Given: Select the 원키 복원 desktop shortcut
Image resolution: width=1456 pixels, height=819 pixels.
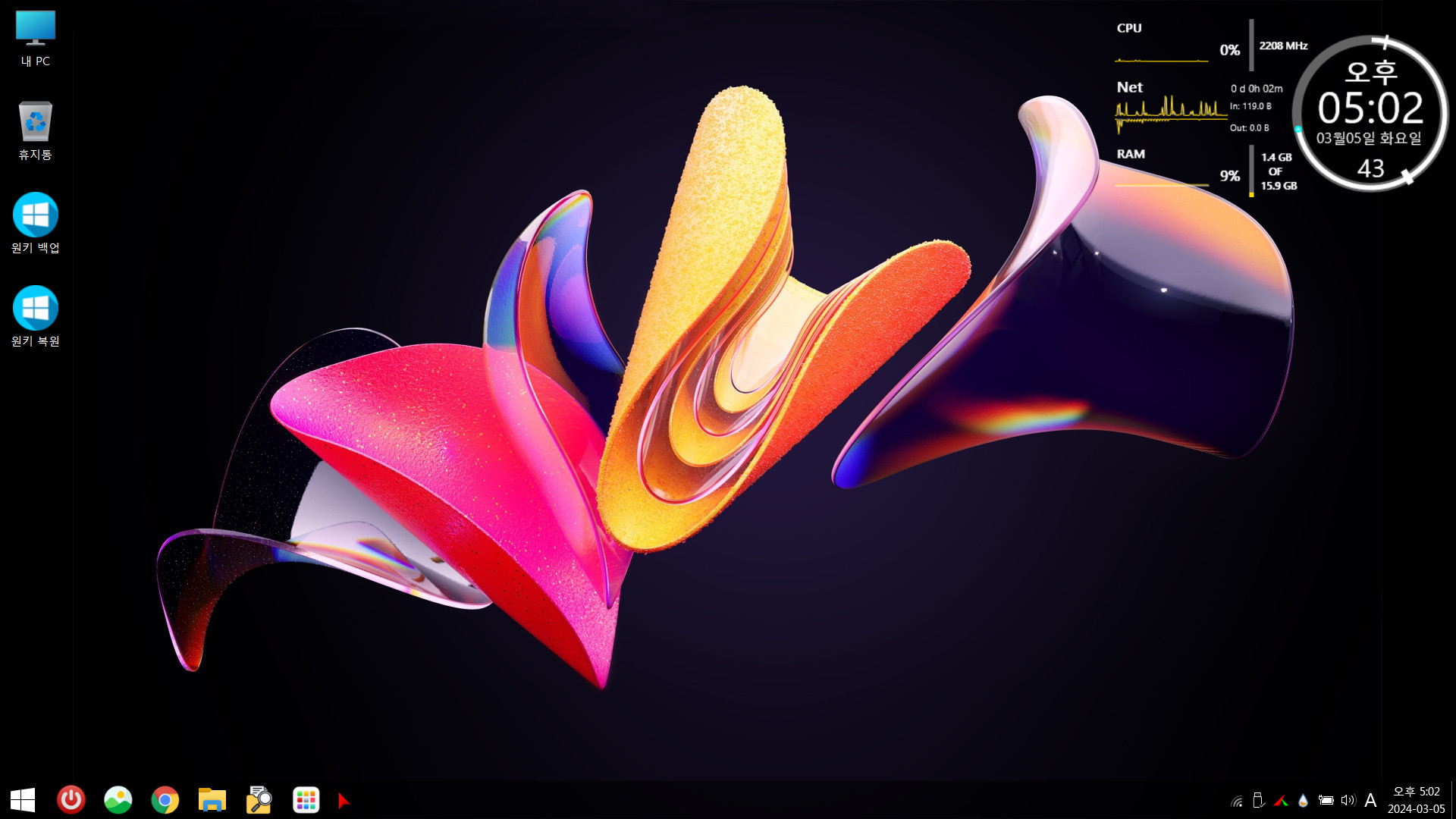Looking at the screenshot, I should [x=36, y=317].
